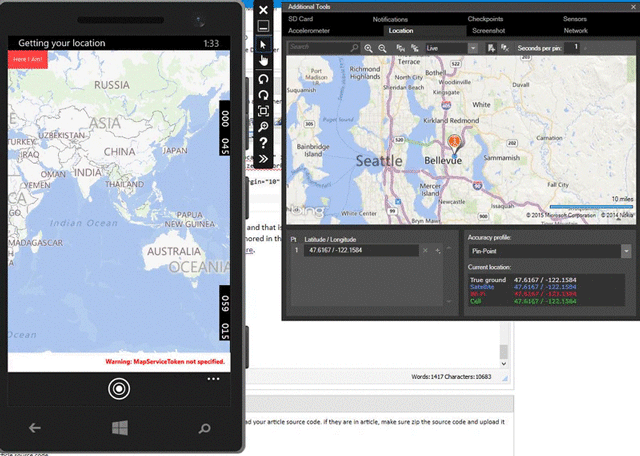Delete pin 1 using its X icon
The width and height of the screenshot is (640, 456).
click(425, 250)
